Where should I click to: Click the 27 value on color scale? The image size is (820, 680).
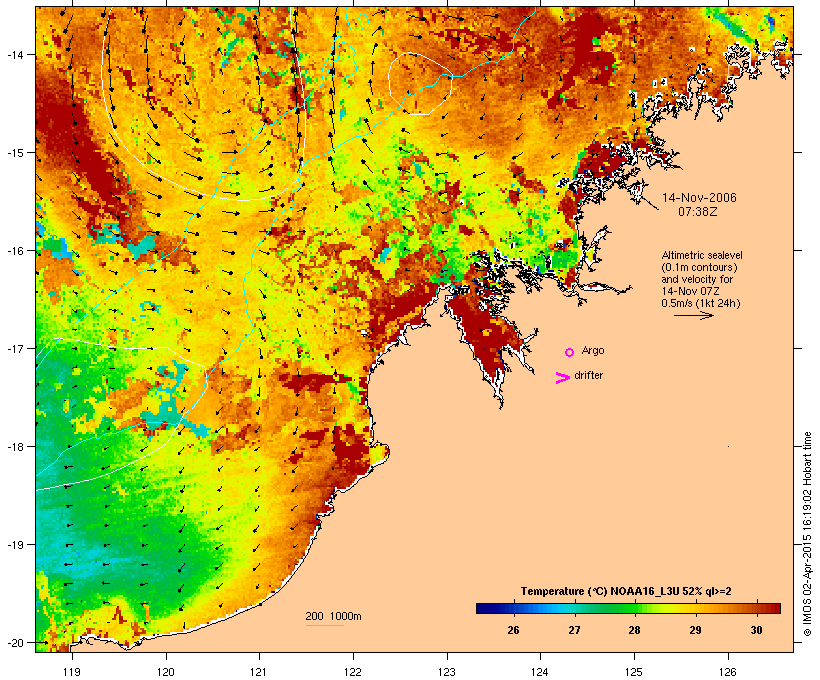574,630
